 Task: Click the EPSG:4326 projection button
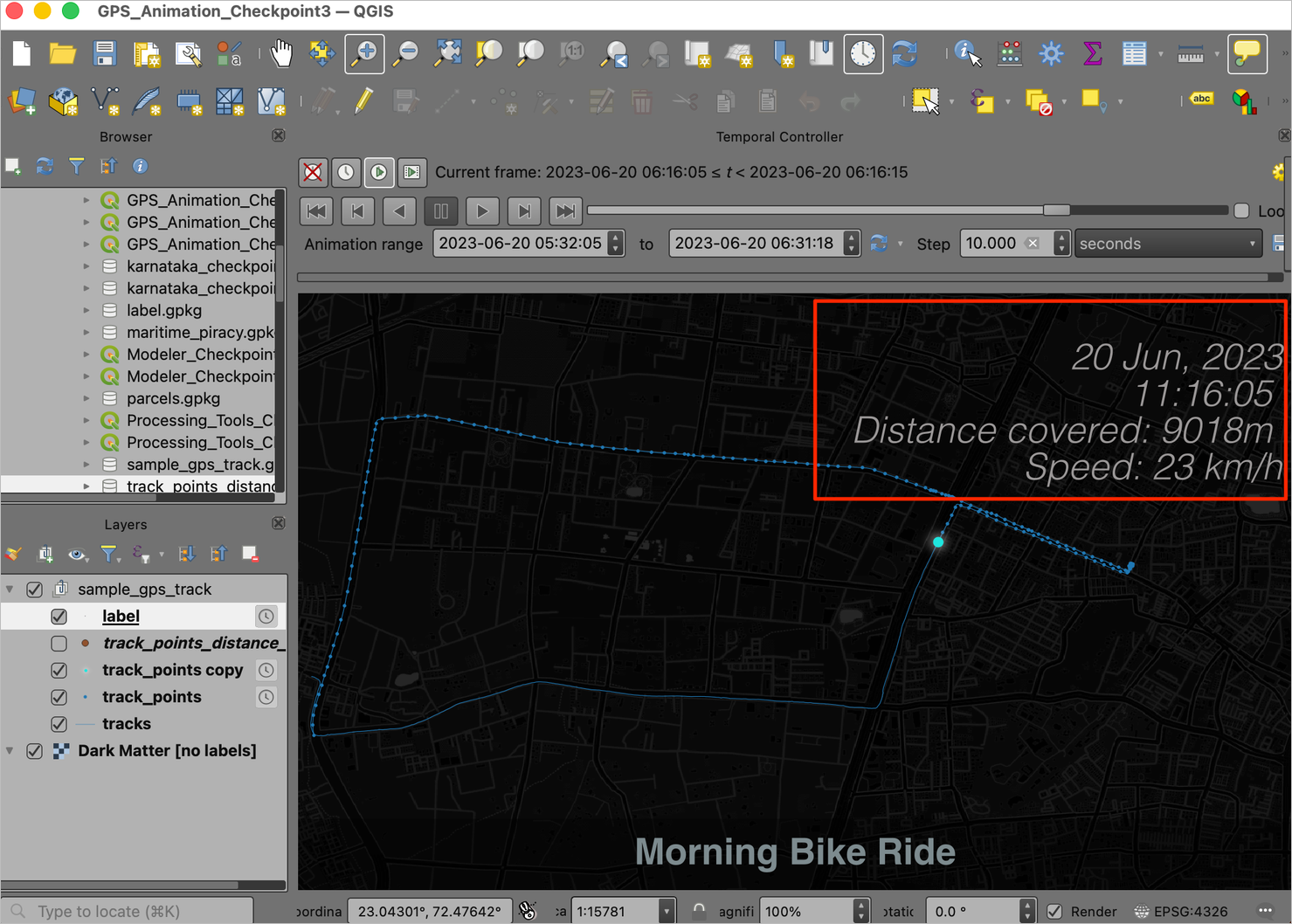[x=1180, y=911]
